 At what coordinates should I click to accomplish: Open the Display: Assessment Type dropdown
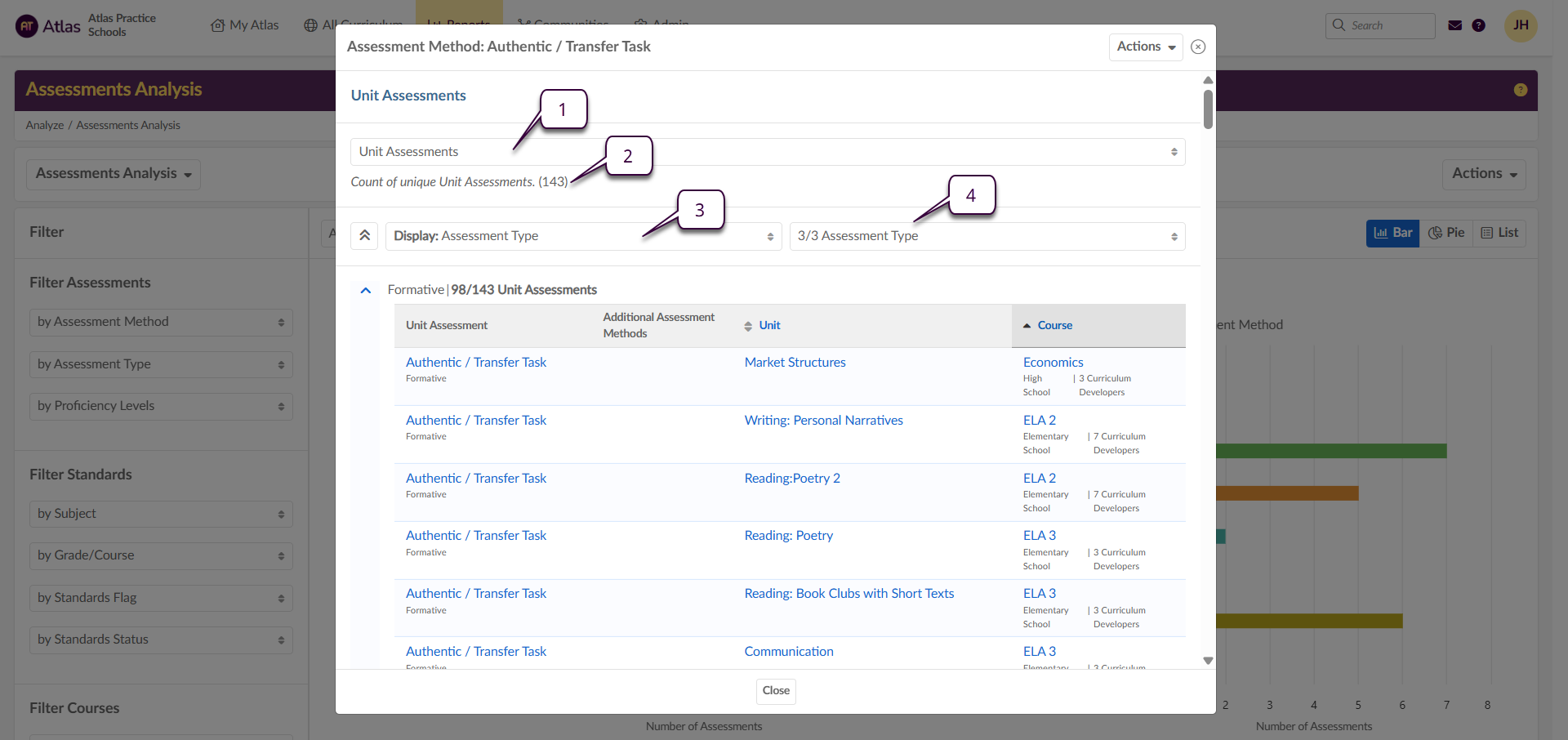tap(583, 236)
